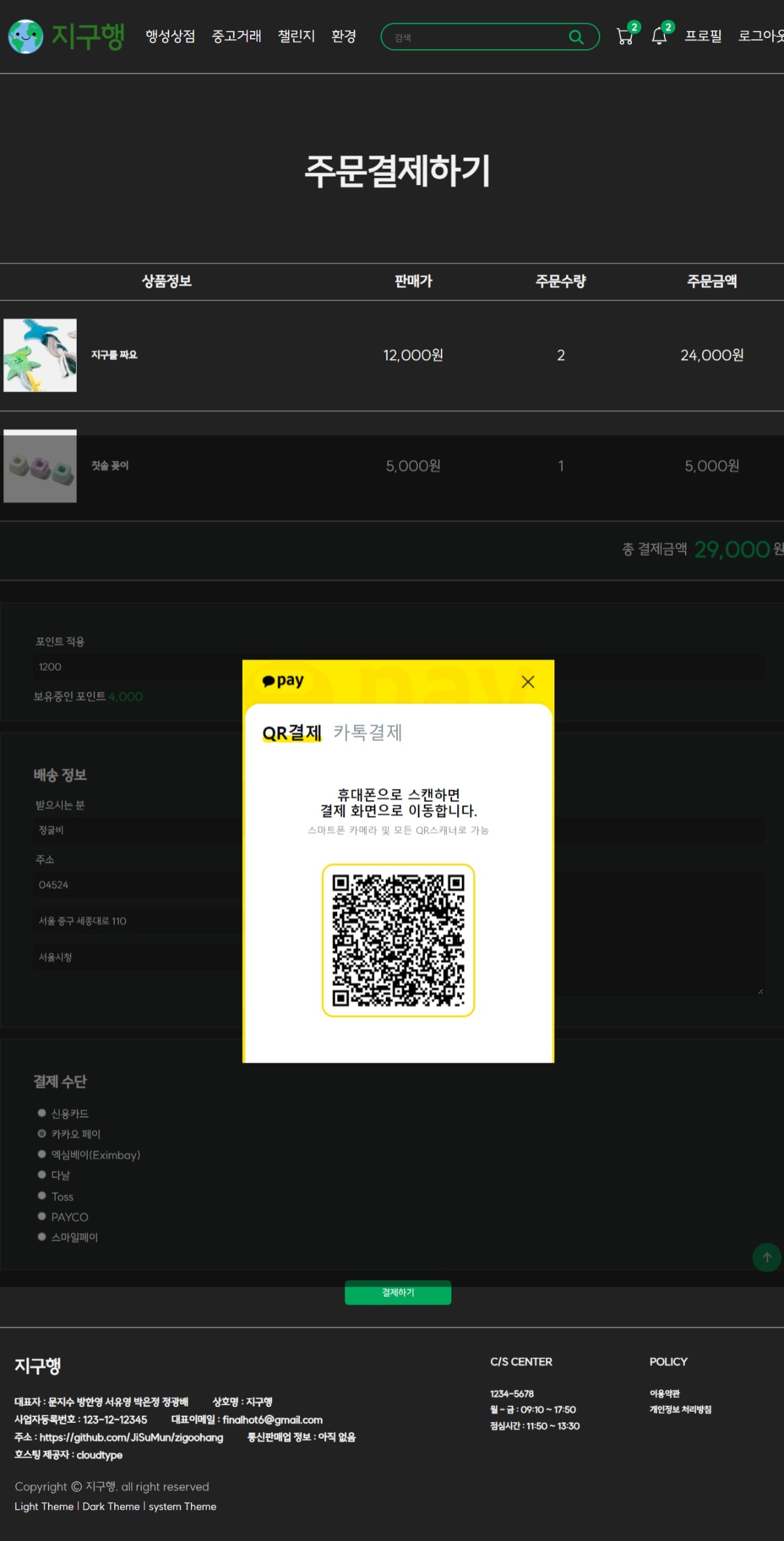
Task: Click the 배송 정보 section heading
Action: pos(60,775)
